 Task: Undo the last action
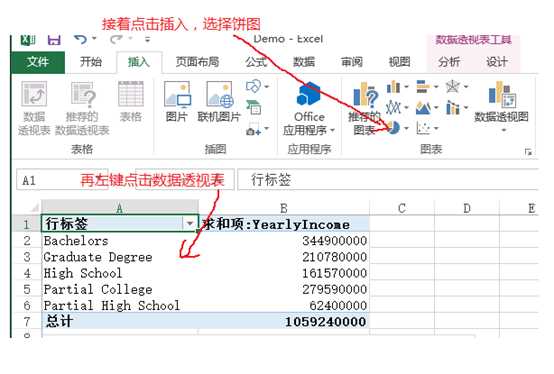point(81,39)
